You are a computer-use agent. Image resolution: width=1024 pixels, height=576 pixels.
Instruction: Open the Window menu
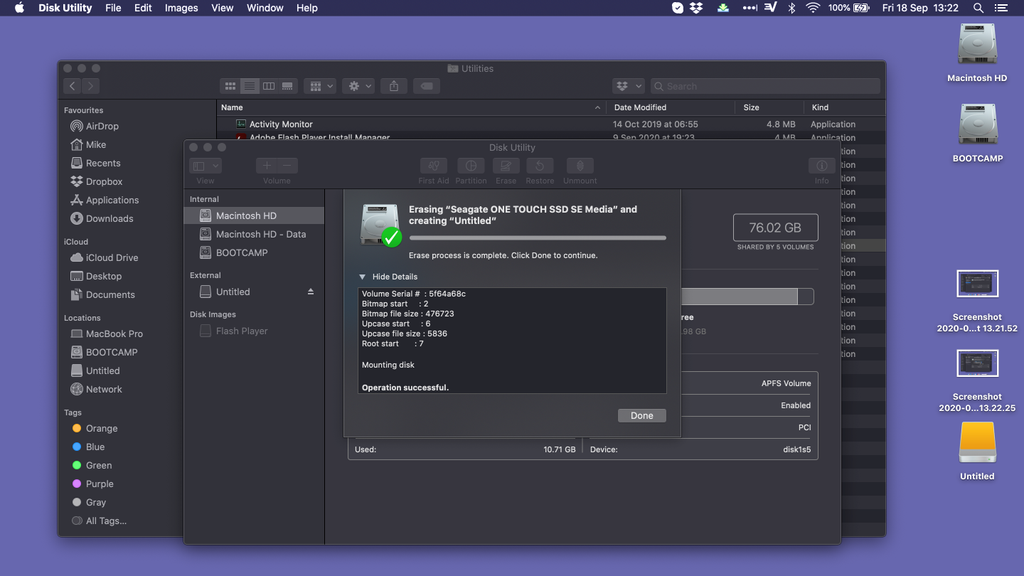click(264, 8)
